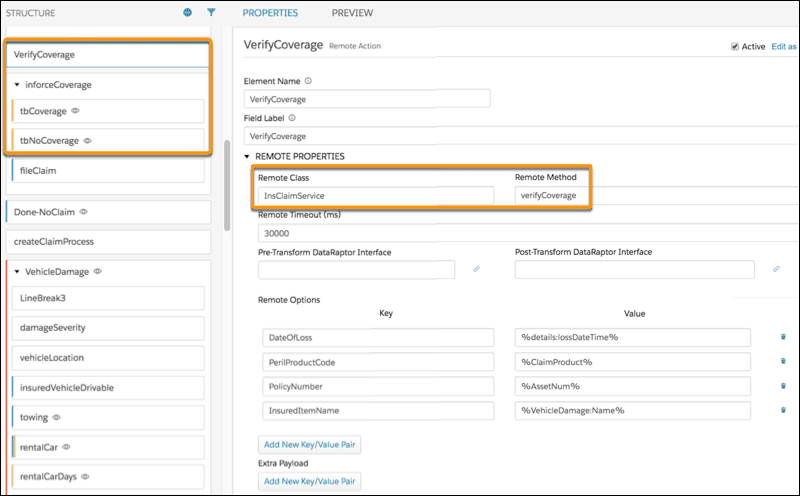Select the LineBreak3 element
This screenshot has width=800, height=496.
[x=108, y=298]
